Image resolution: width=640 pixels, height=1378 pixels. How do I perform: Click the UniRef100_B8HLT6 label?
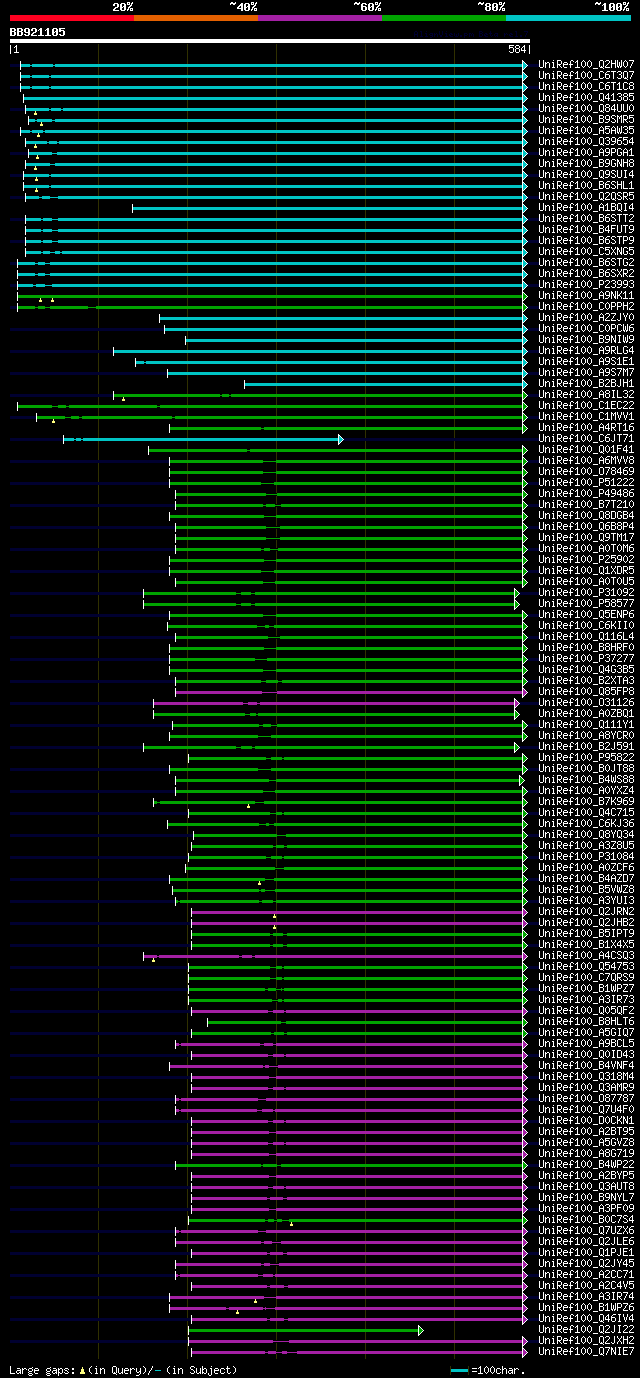(586, 1022)
